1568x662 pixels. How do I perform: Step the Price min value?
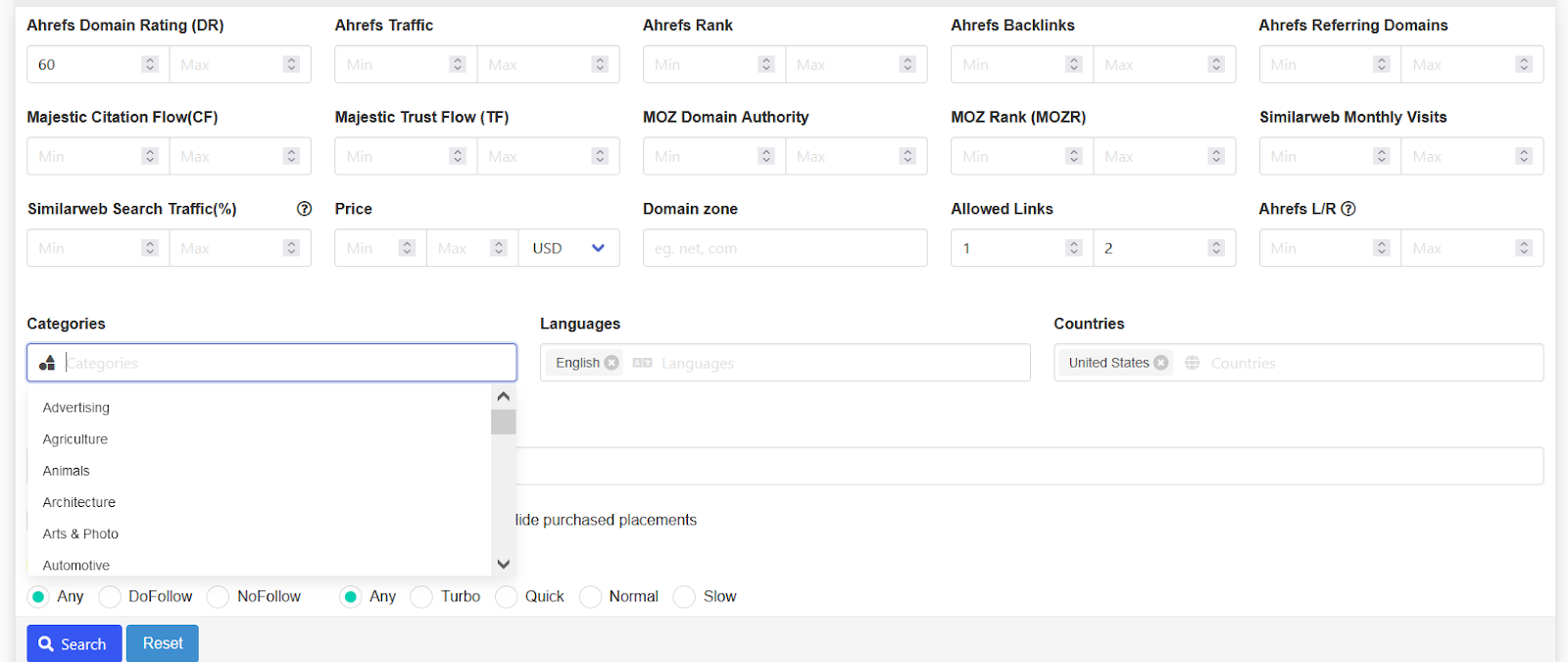click(x=408, y=248)
